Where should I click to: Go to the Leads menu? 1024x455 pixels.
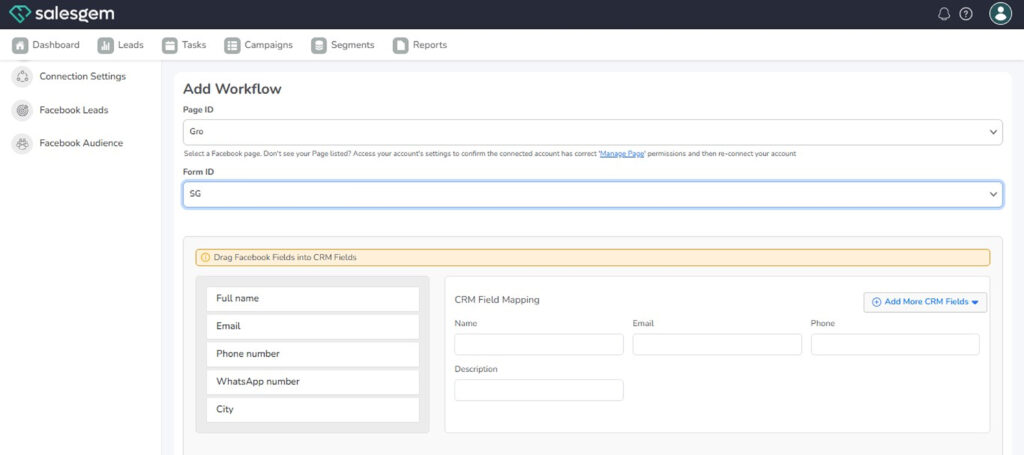[x=120, y=45]
